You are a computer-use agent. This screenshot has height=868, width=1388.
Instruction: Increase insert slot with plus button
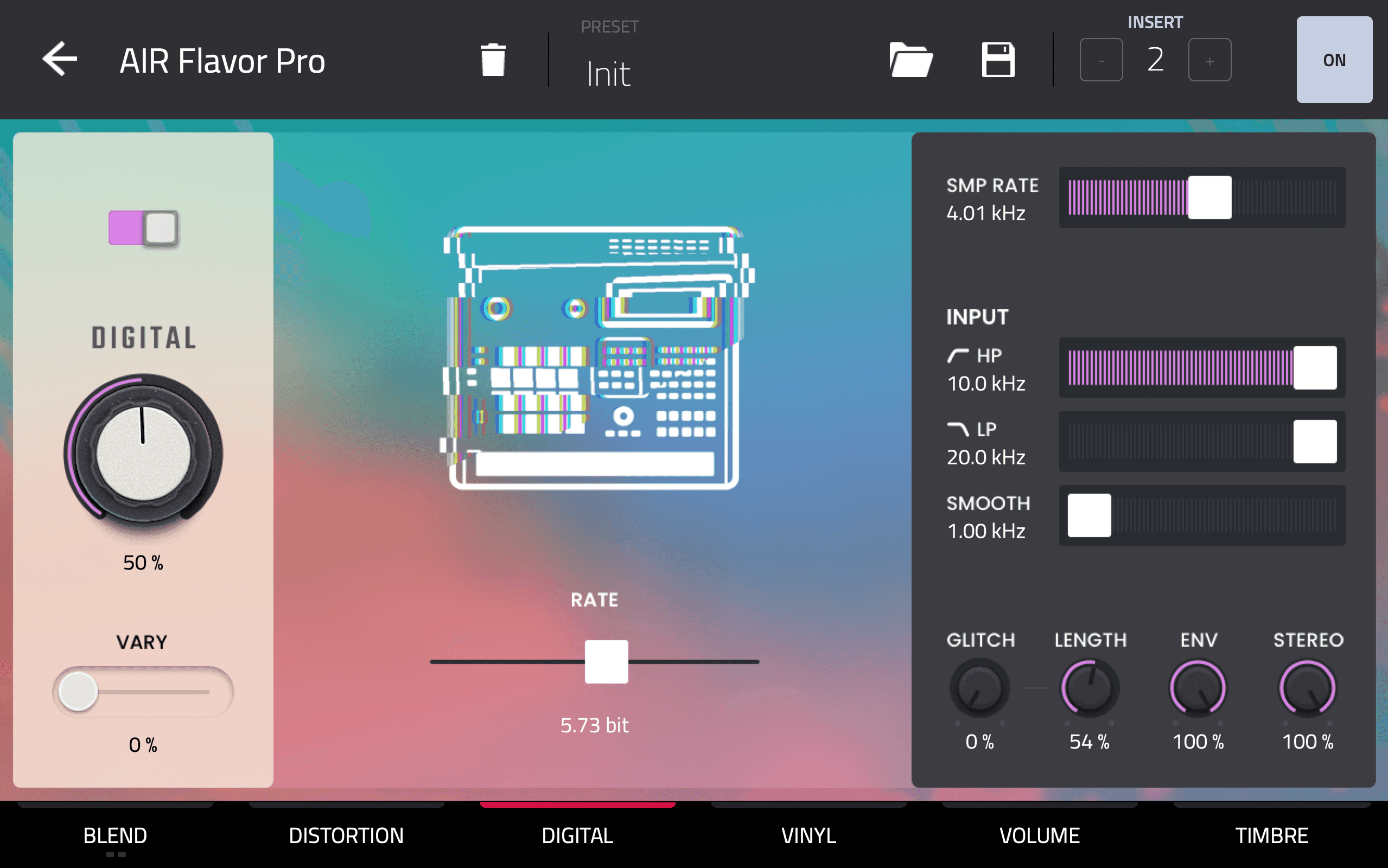point(1209,60)
